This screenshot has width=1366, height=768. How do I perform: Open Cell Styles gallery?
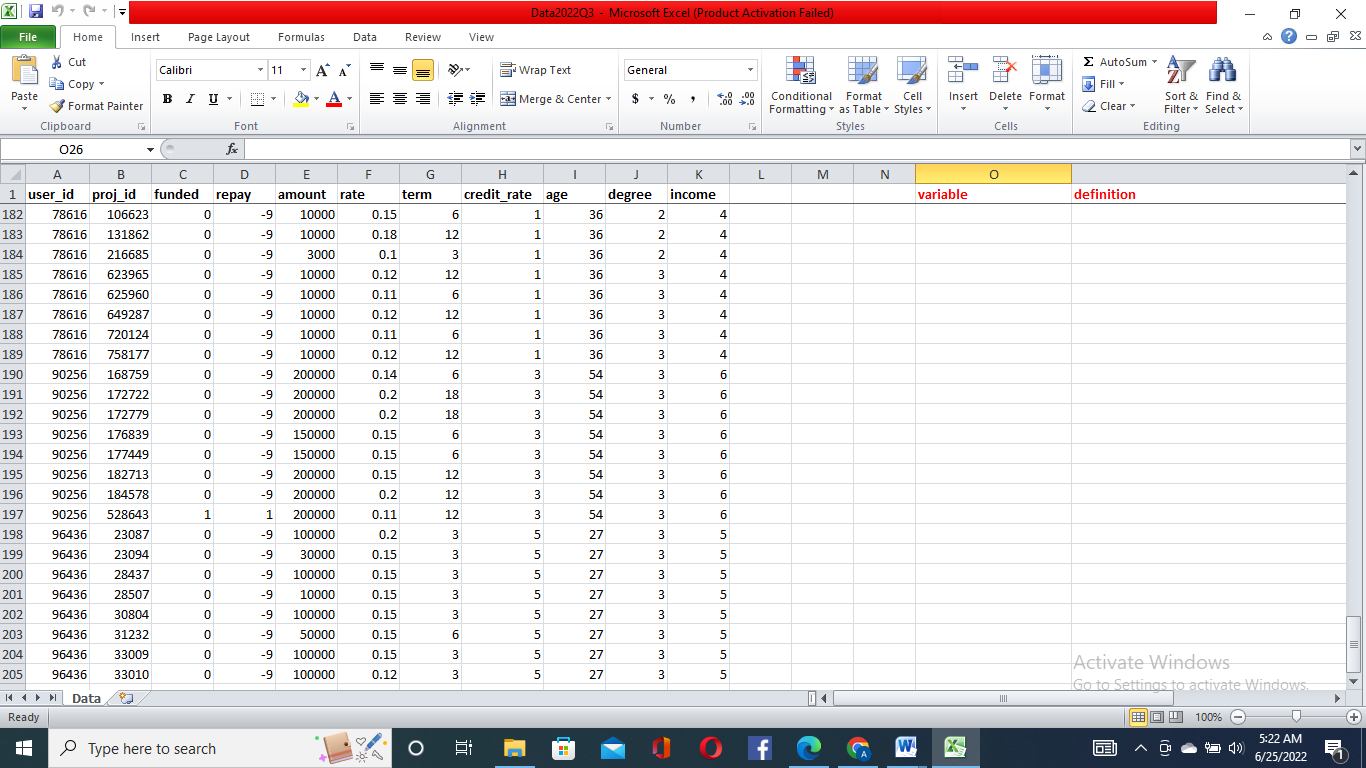pos(911,86)
